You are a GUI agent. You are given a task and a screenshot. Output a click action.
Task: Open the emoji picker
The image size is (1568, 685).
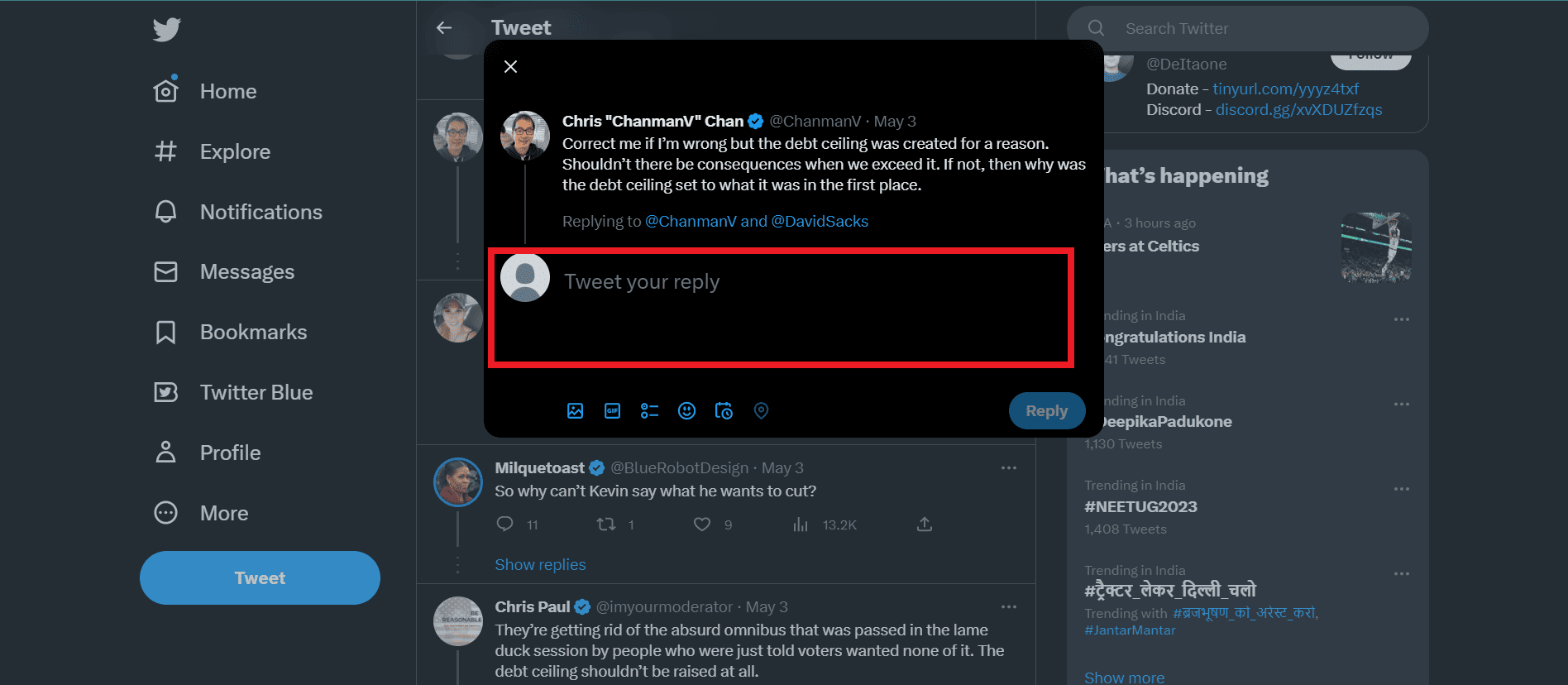(686, 410)
